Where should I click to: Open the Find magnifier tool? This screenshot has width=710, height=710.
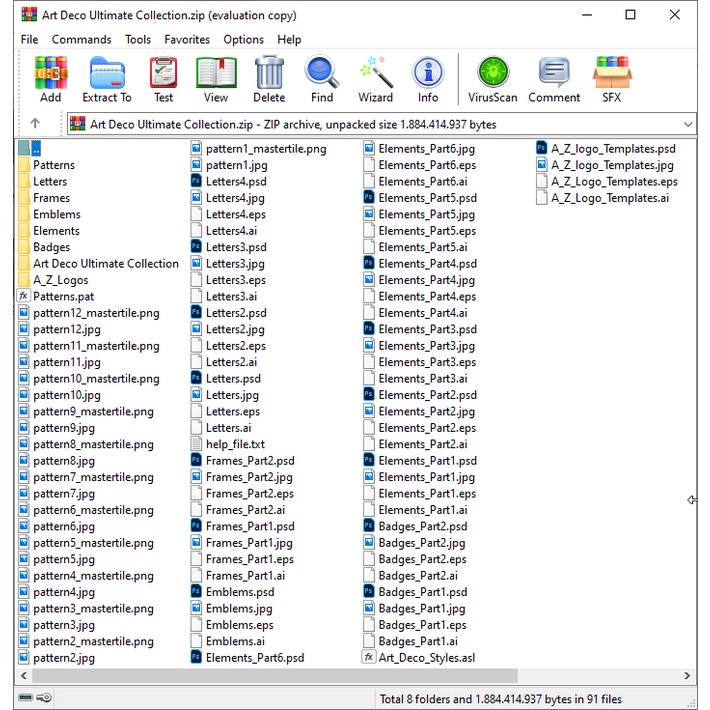coord(322,79)
